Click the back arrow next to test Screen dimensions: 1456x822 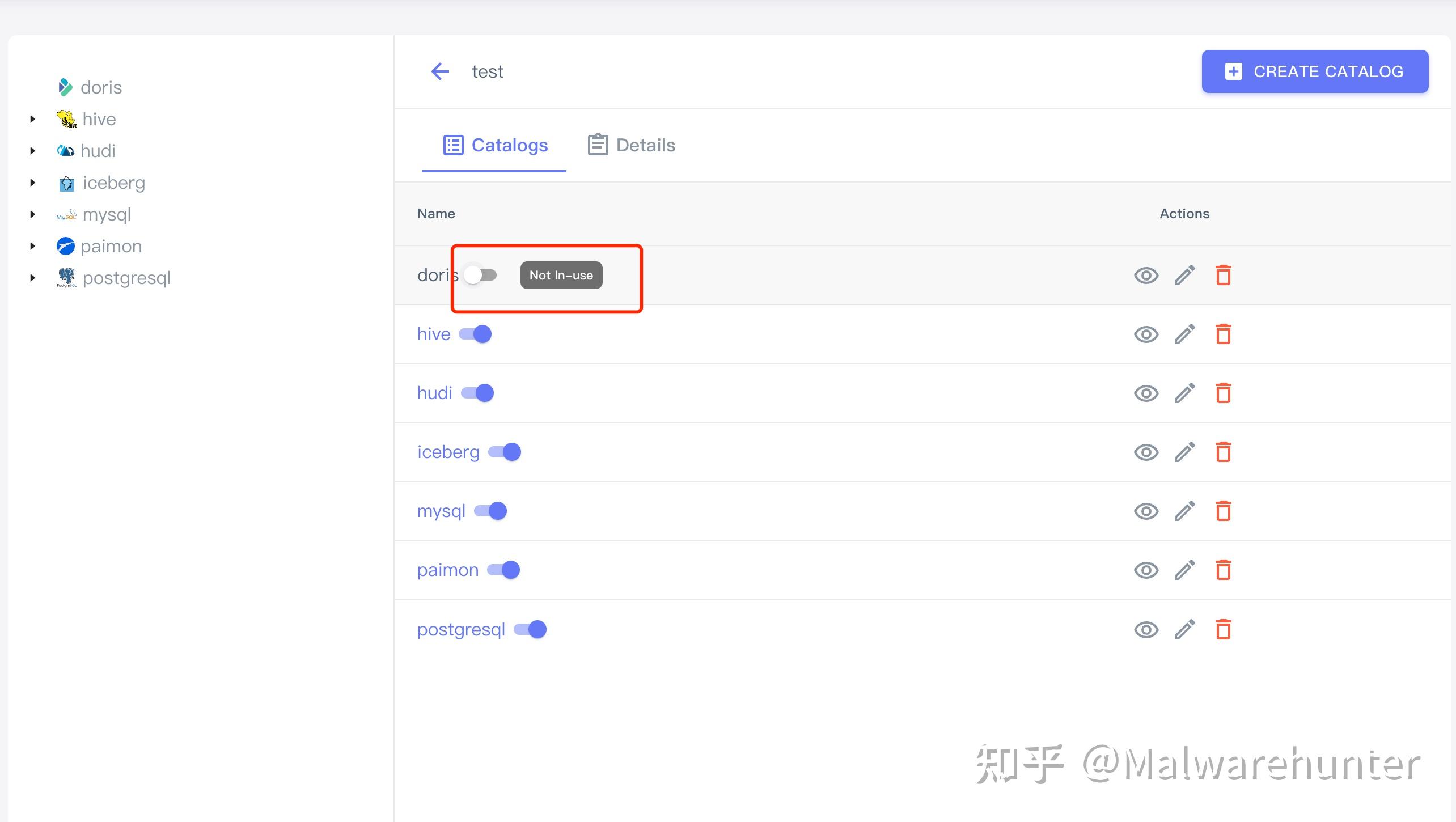click(440, 71)
